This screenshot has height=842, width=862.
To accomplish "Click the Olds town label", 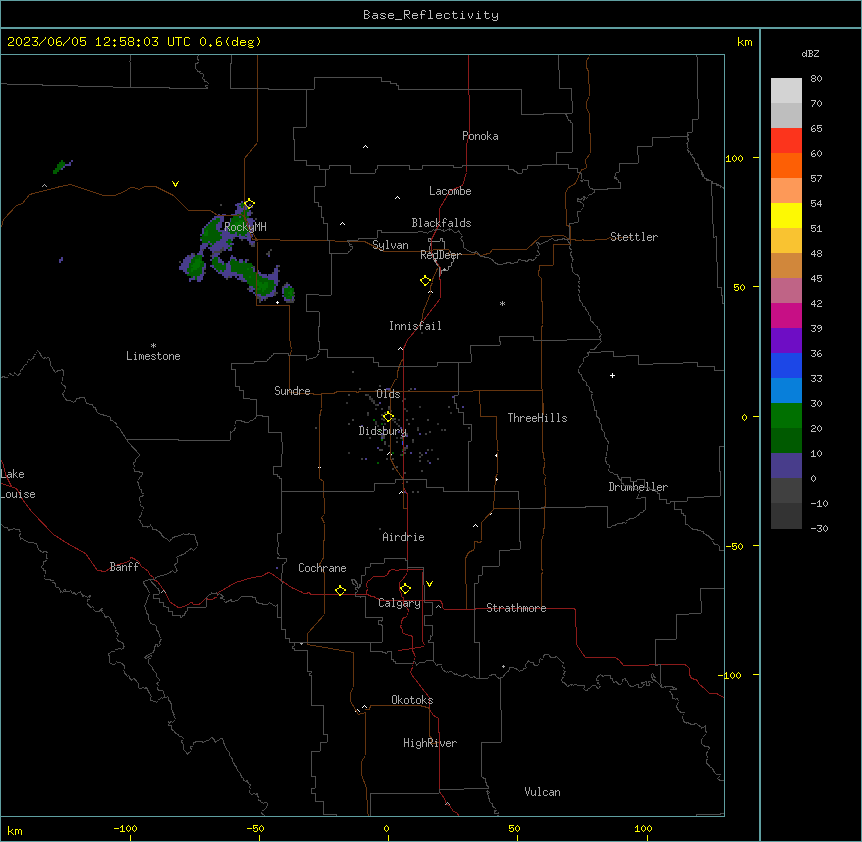I will 388,394.
